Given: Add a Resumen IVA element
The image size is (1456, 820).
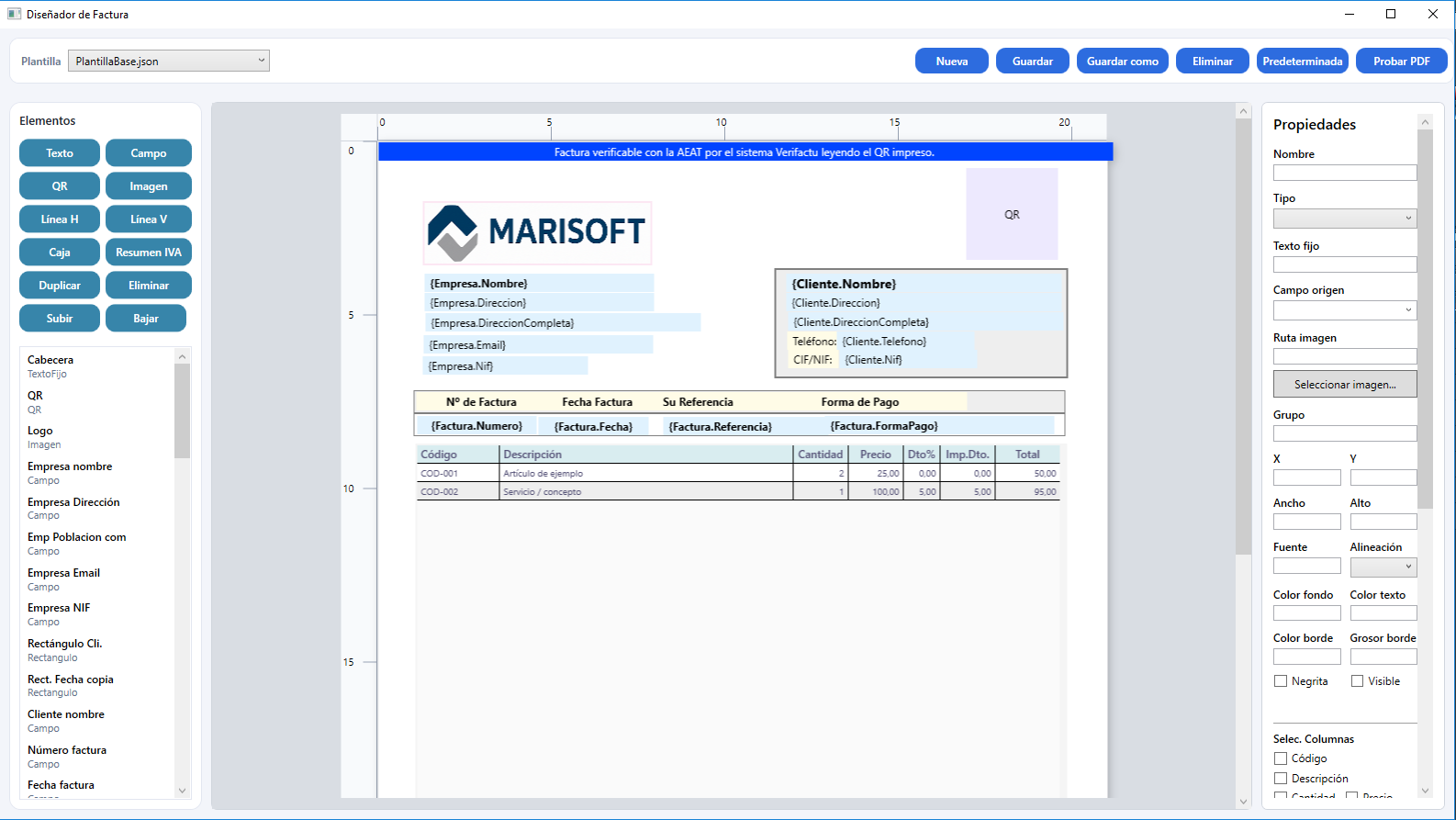Looking at the screenshot, I should (149, 253).
